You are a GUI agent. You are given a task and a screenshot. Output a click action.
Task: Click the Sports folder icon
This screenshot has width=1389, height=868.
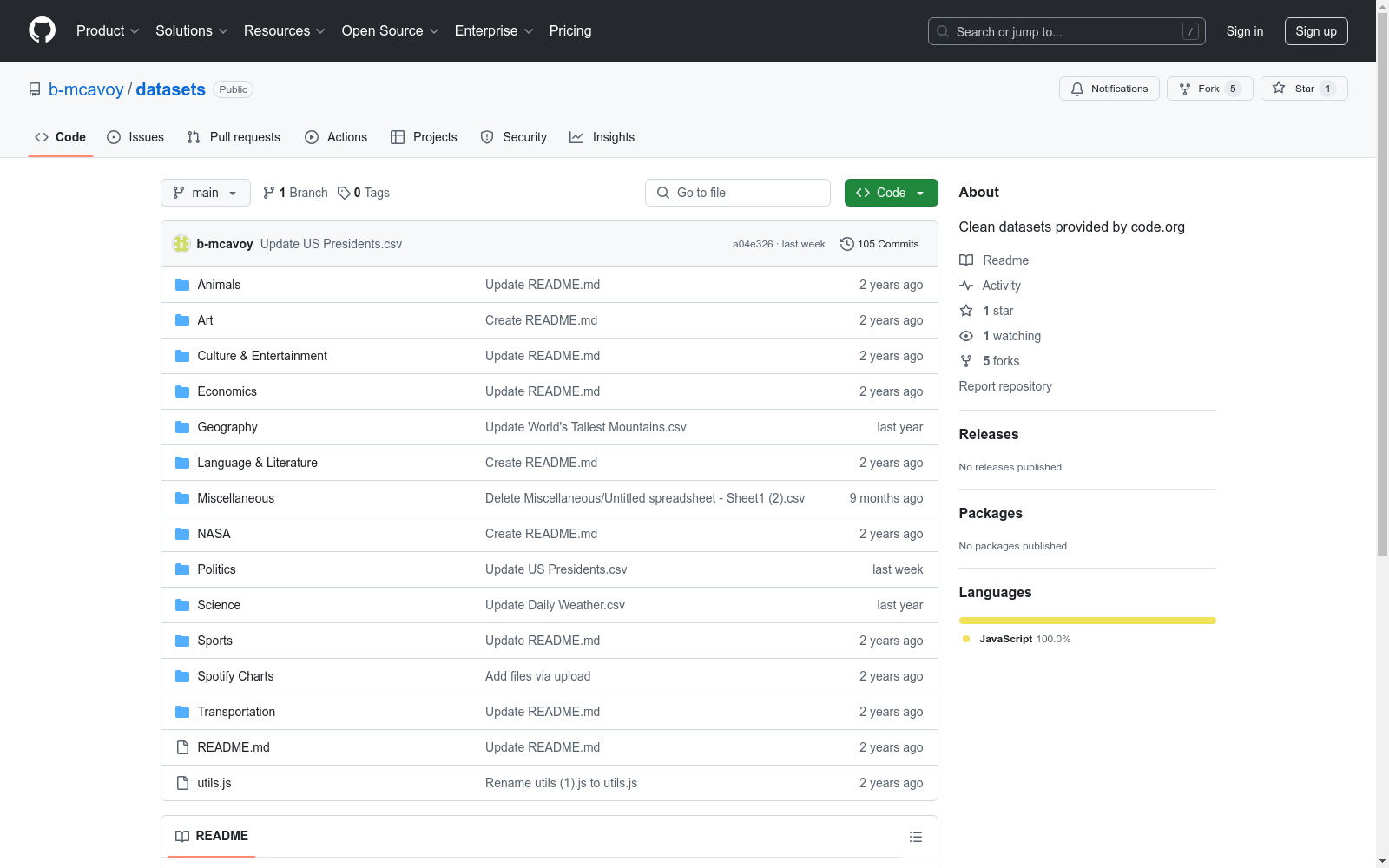pyautogui.click(x=182, y=641)
